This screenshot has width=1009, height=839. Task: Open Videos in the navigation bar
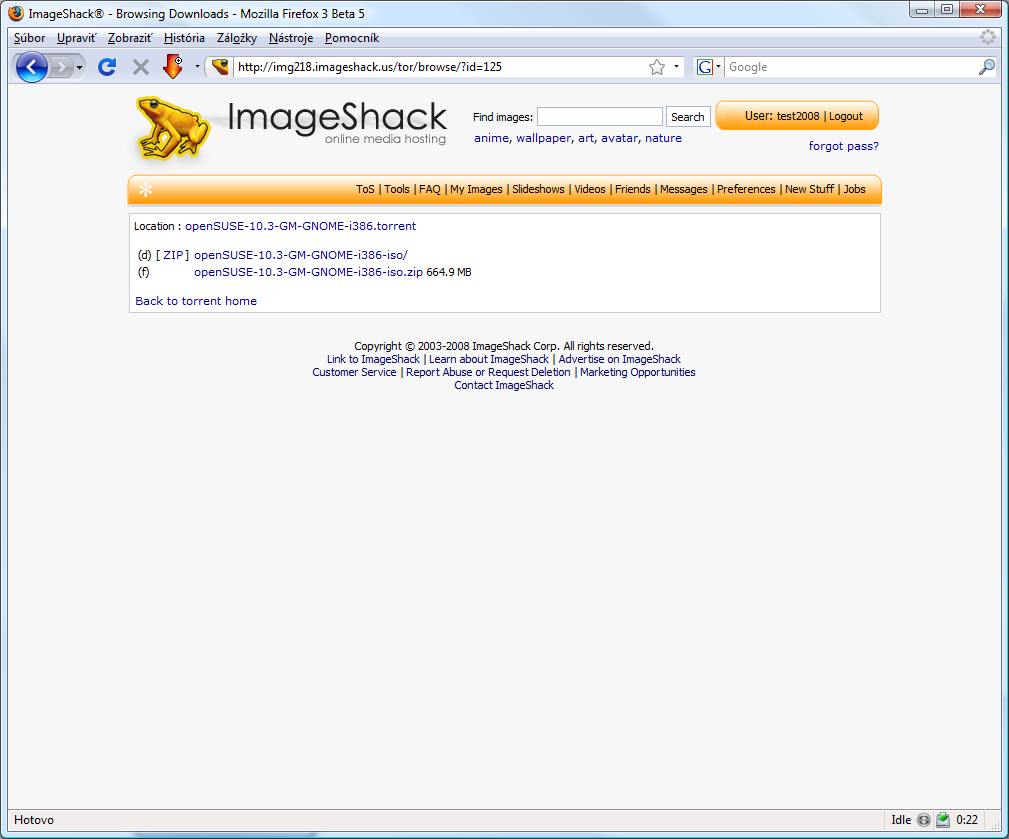[589, 189]
